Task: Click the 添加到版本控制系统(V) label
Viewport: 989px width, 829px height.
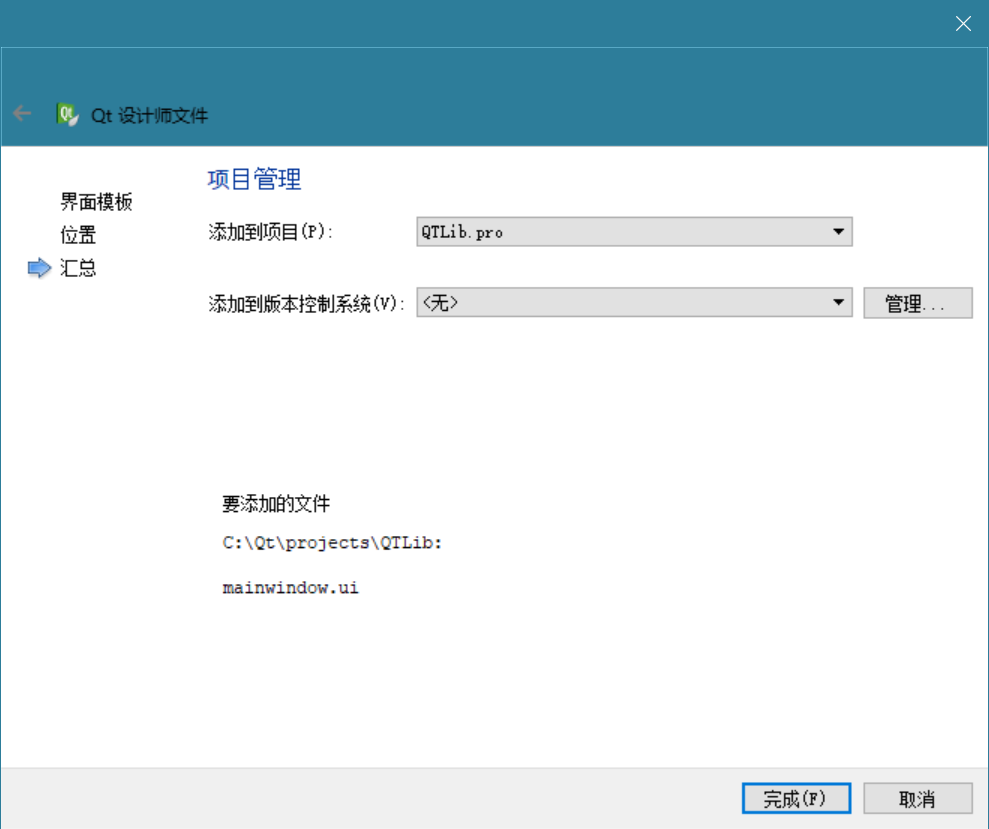Action: (x=306, y=304)
